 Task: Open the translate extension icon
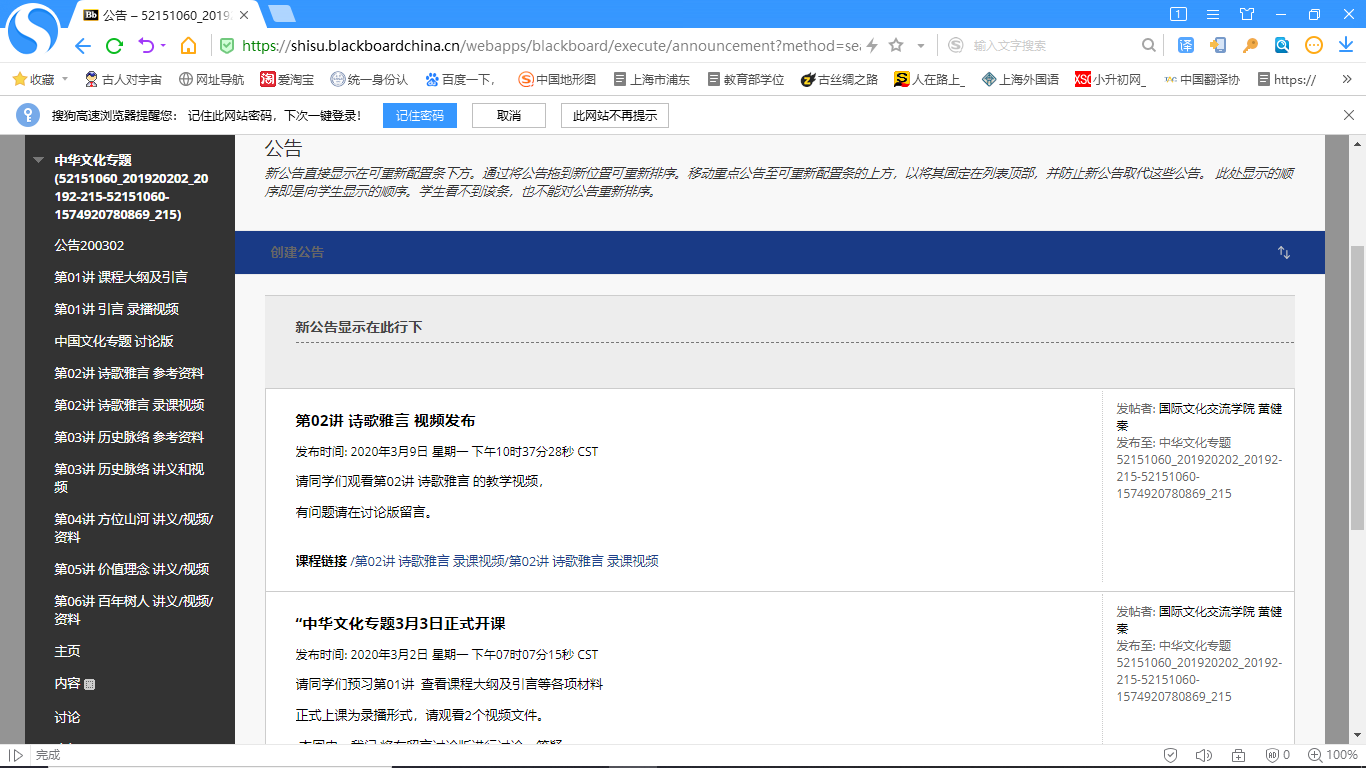[x=1185, y=45]
